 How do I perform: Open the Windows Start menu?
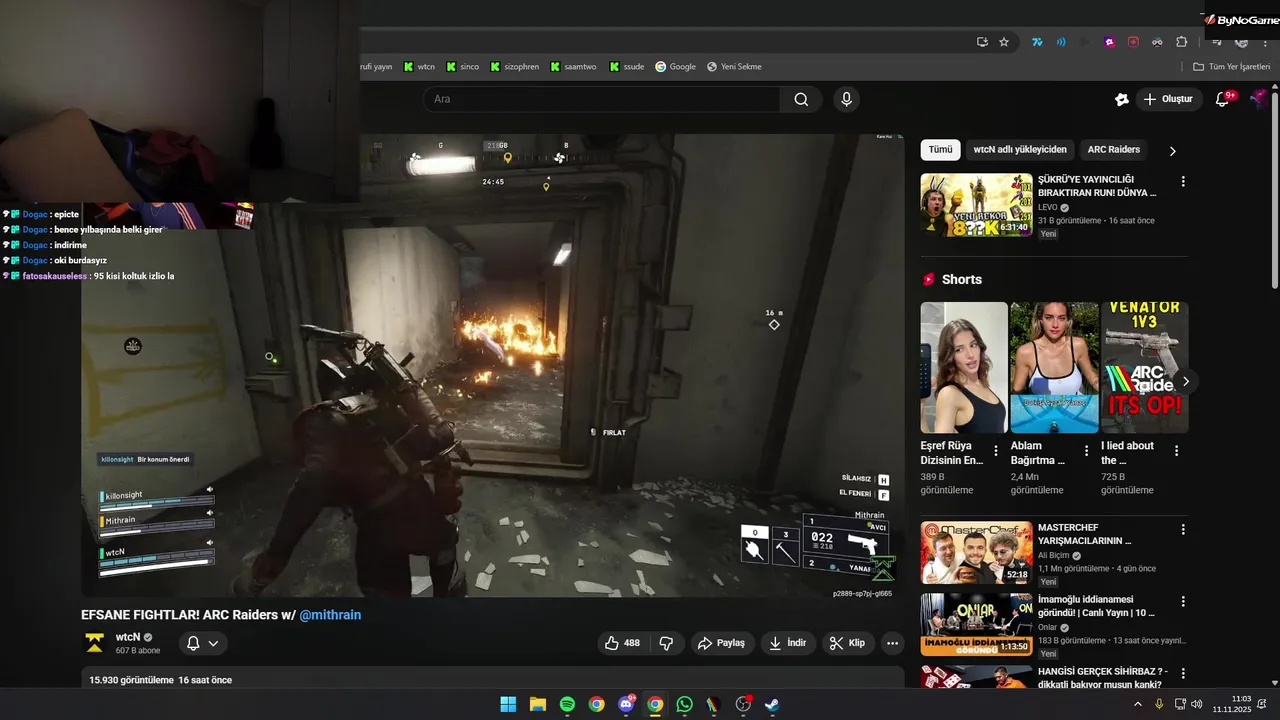click(x=508, y=704)
